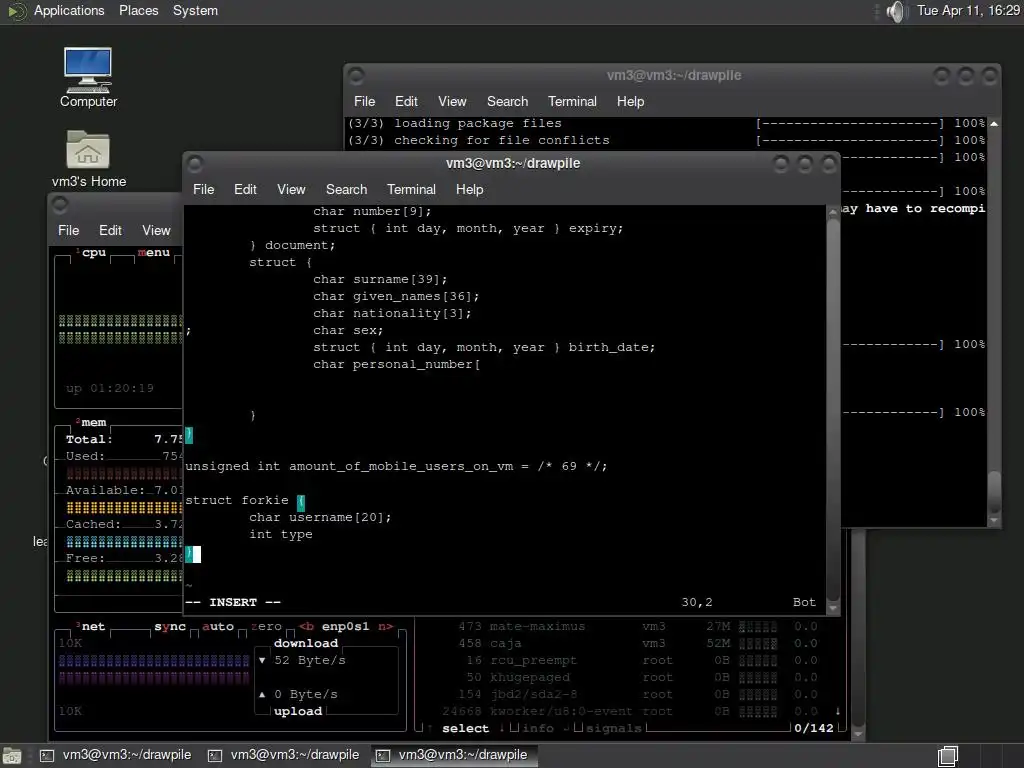This screenshot has height=768, width=1024.
Task: Open Edit menu in left monitor terminal
Action: [x=110, y=231]
